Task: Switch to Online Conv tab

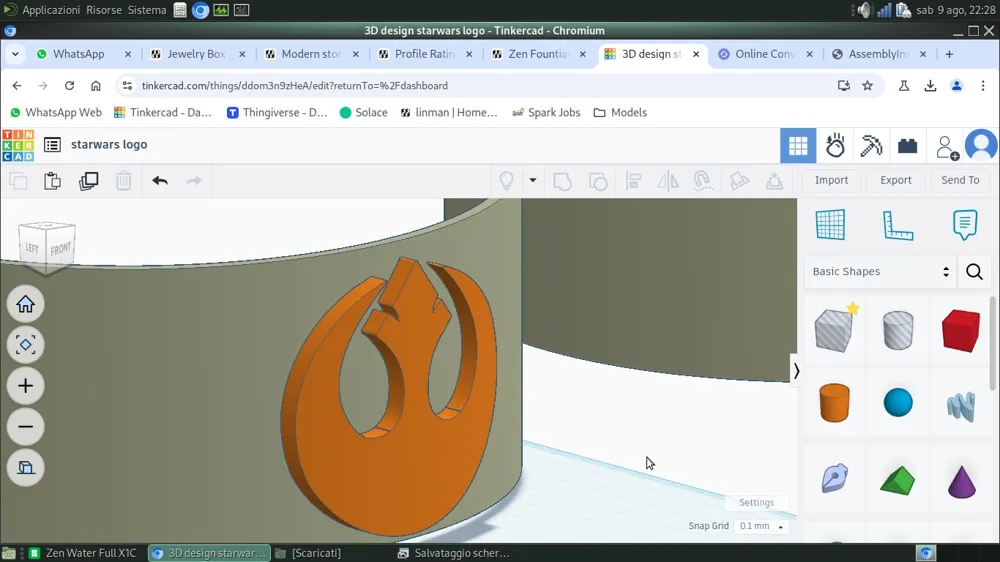Action: pyautogui.click(x=765, y=54)
